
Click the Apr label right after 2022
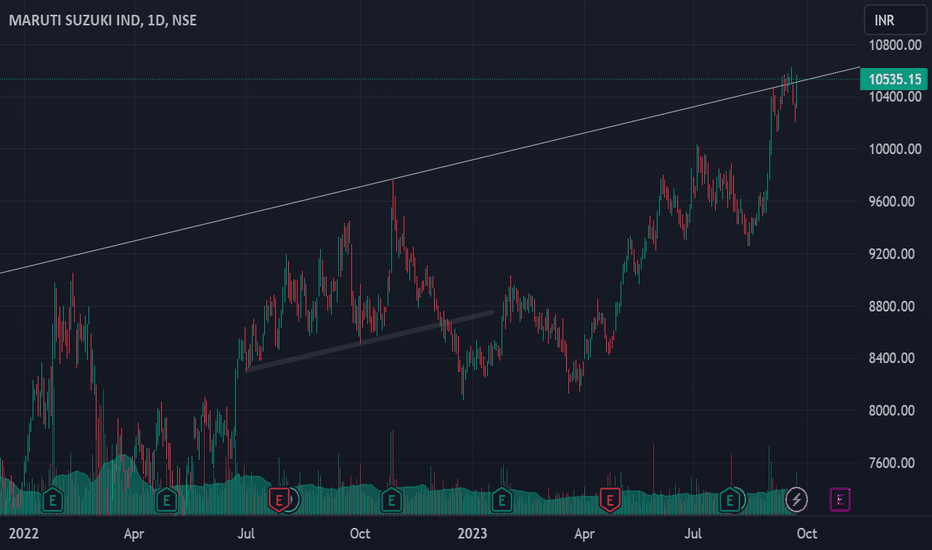tap(134, 534)
